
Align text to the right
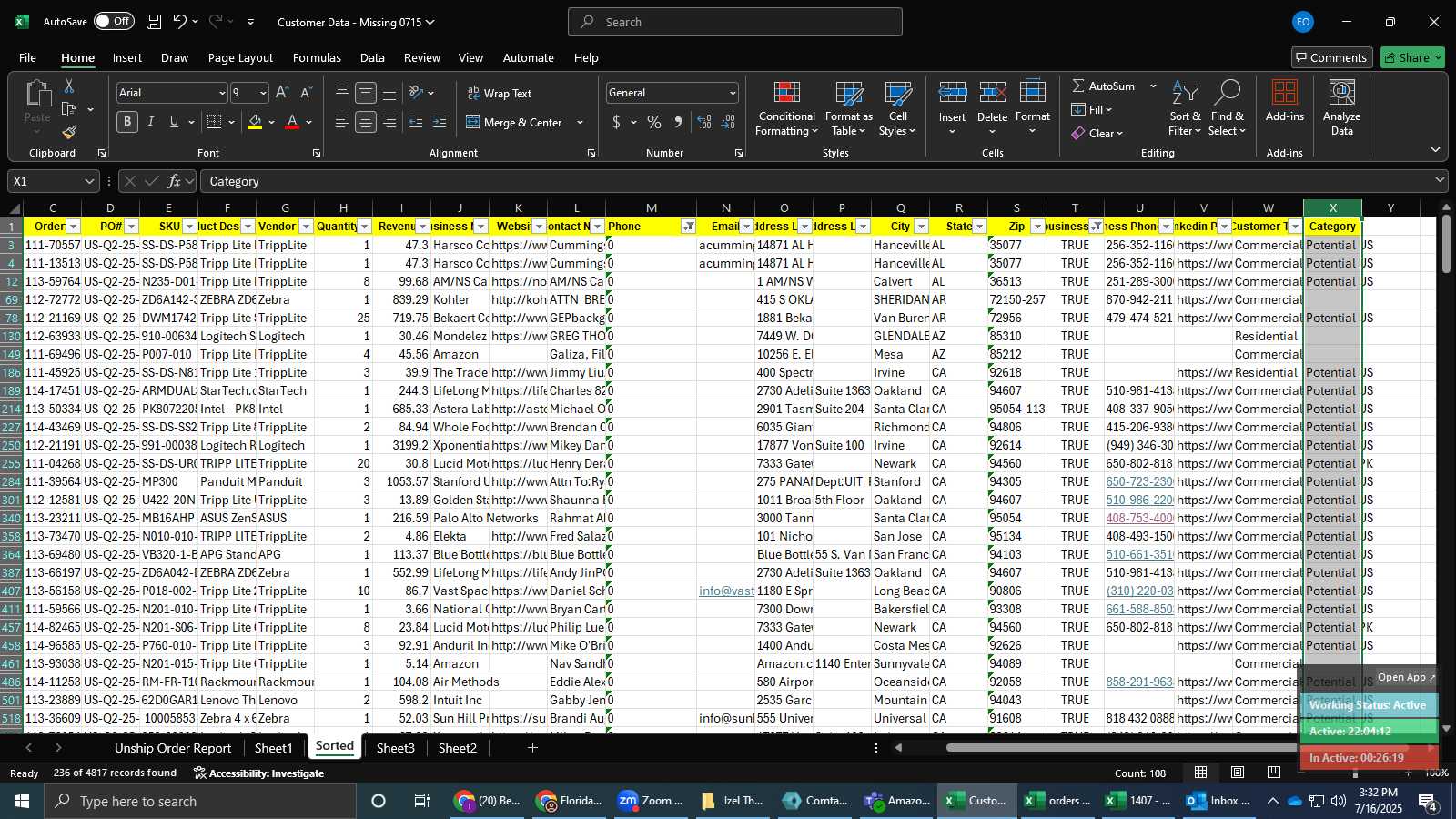click(389, 122)
